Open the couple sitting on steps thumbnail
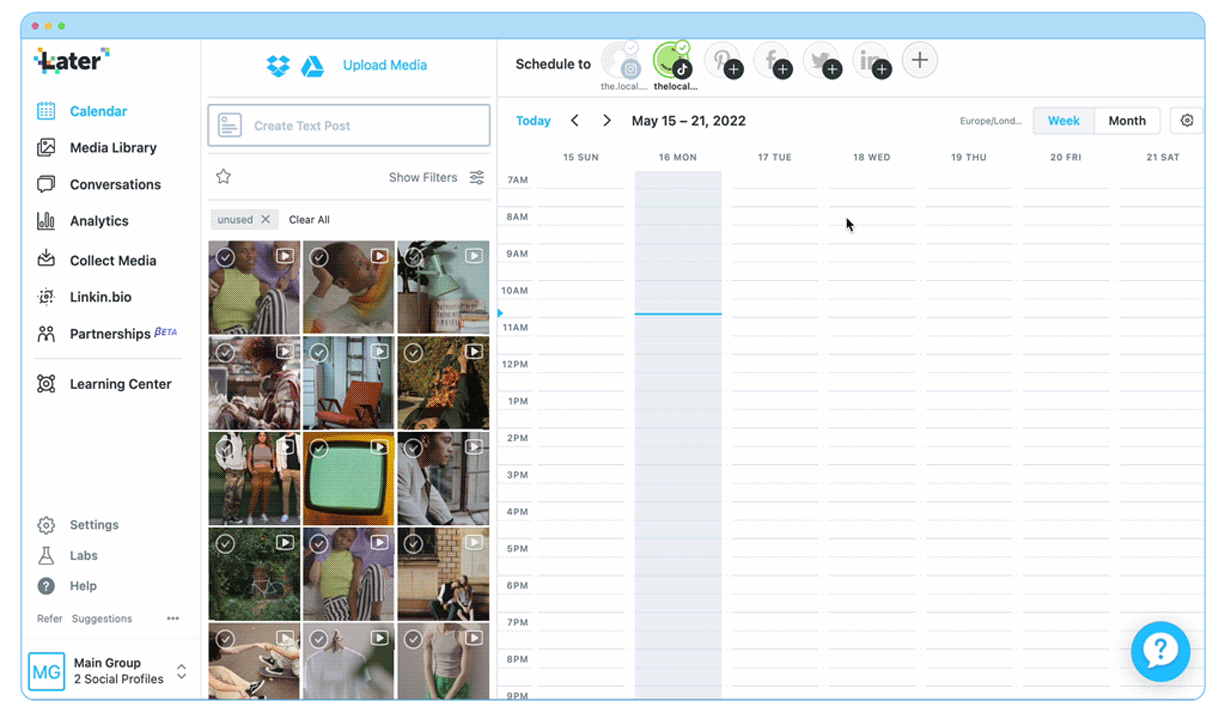Image resolution: width=1225 pixels, height=713 pixels. (x=443, y=574)
